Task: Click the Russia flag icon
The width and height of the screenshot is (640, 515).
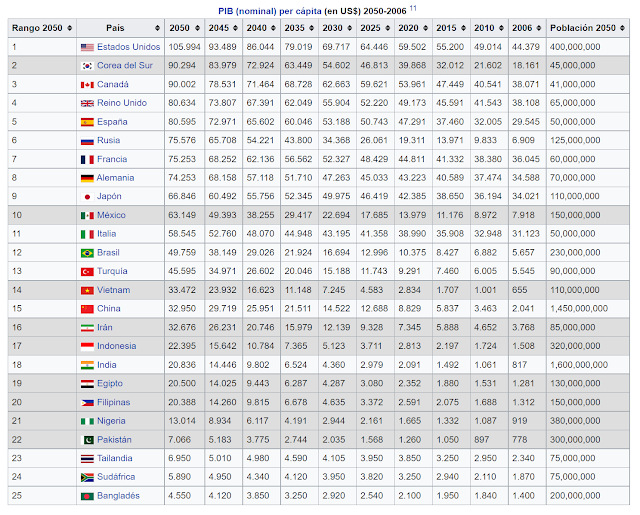Action: [87, 141]
